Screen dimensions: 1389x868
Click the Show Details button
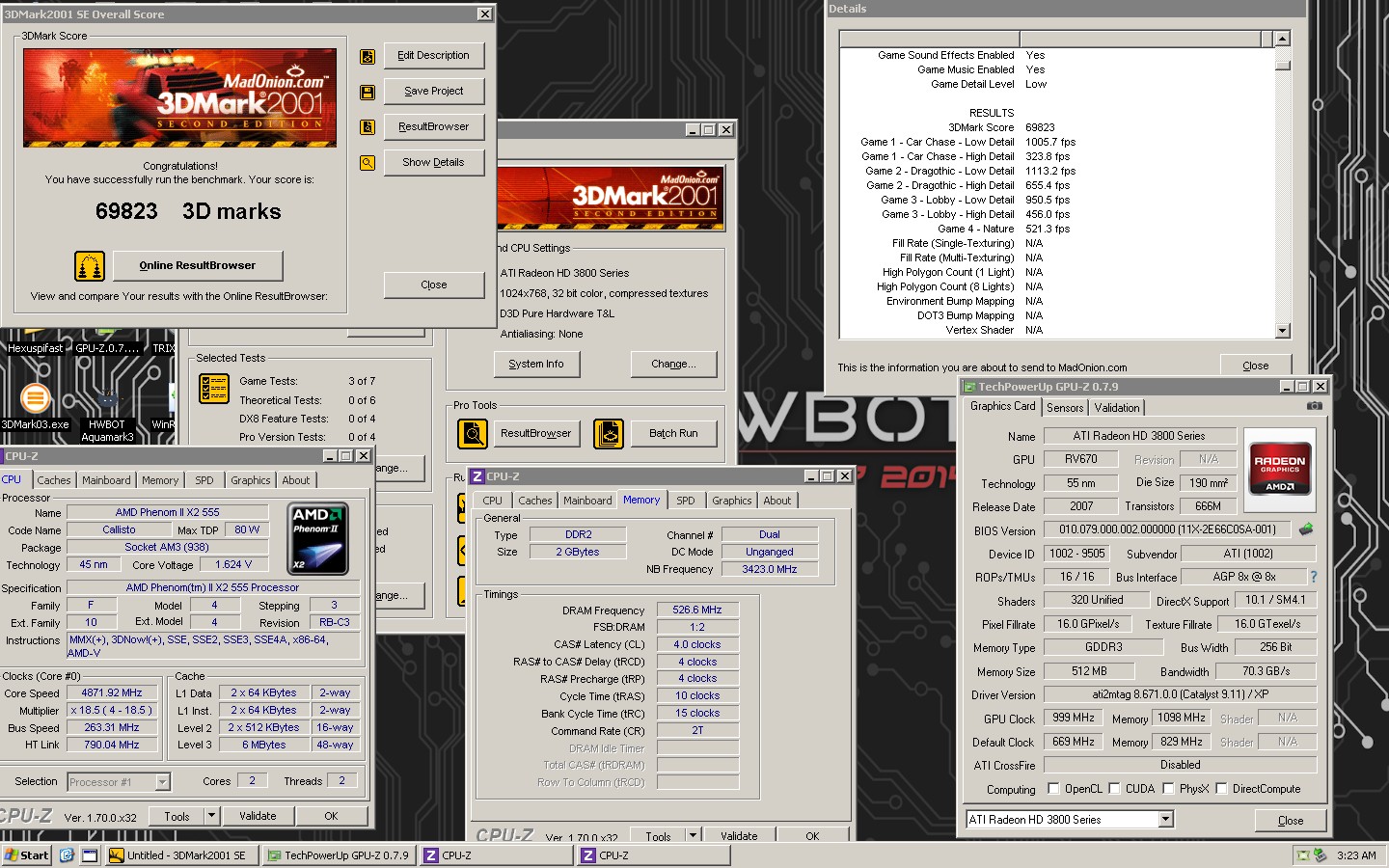coord(434,163)
